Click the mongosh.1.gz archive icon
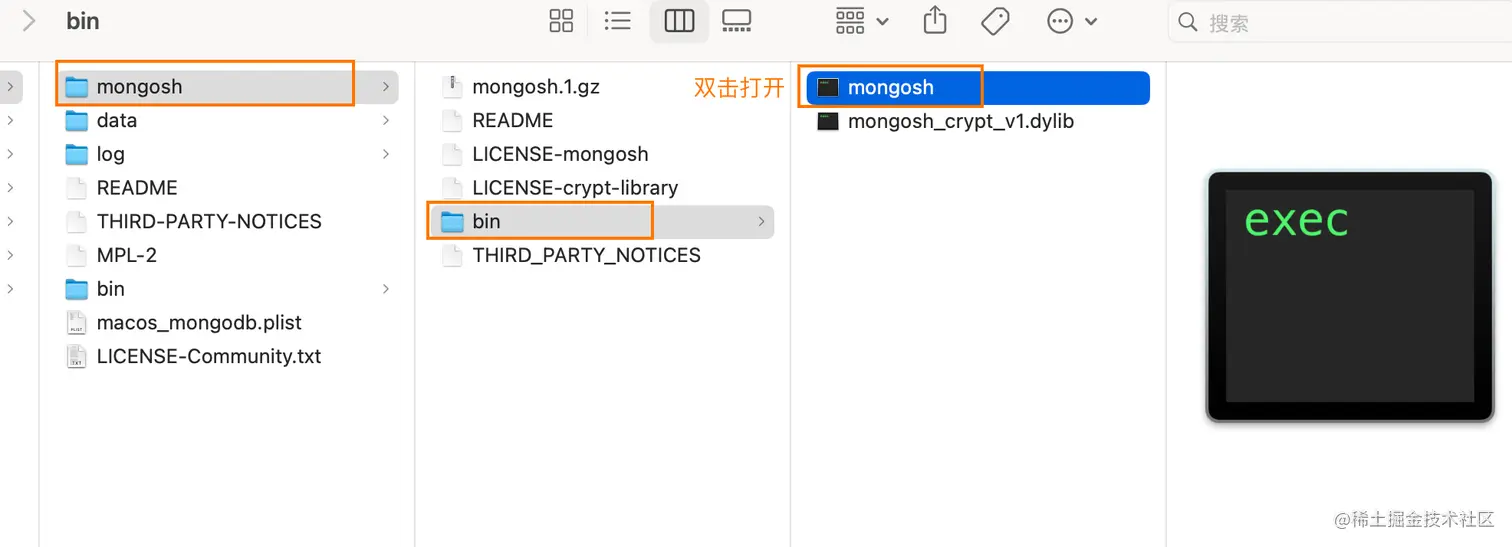This screenshot has height=547, width=1512. (x=453, y=87)
